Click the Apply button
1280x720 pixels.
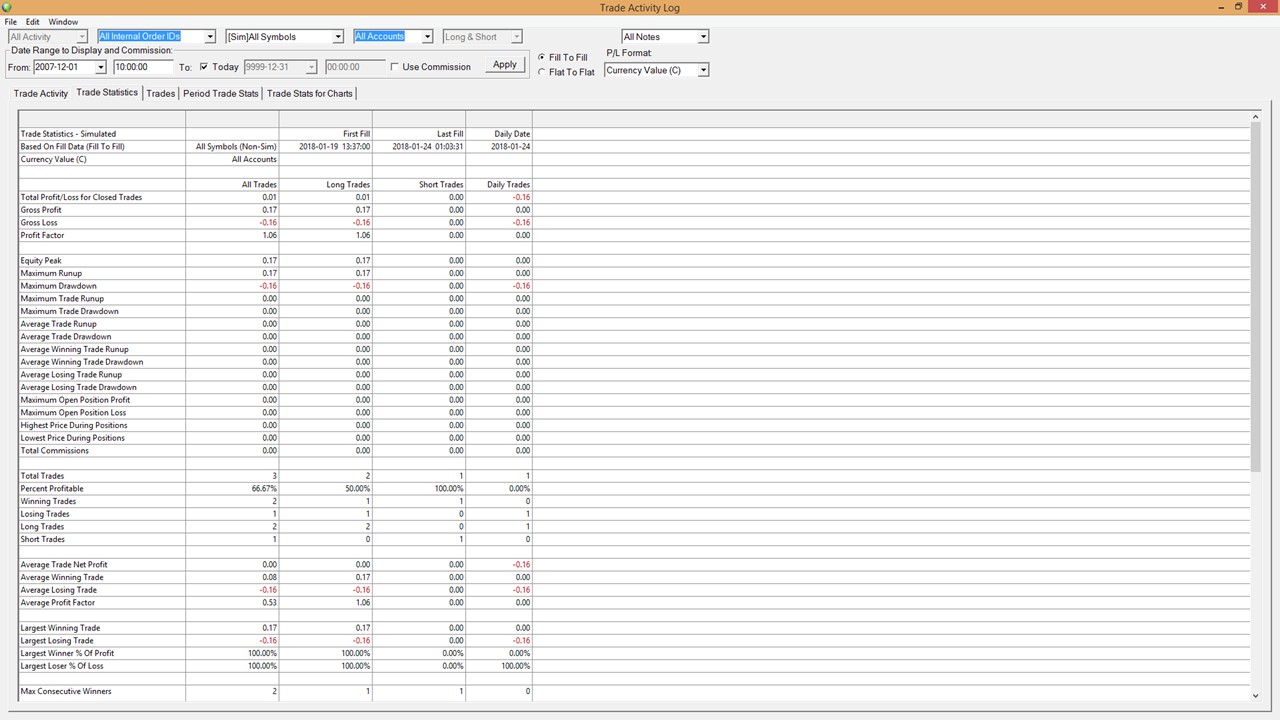505,65
